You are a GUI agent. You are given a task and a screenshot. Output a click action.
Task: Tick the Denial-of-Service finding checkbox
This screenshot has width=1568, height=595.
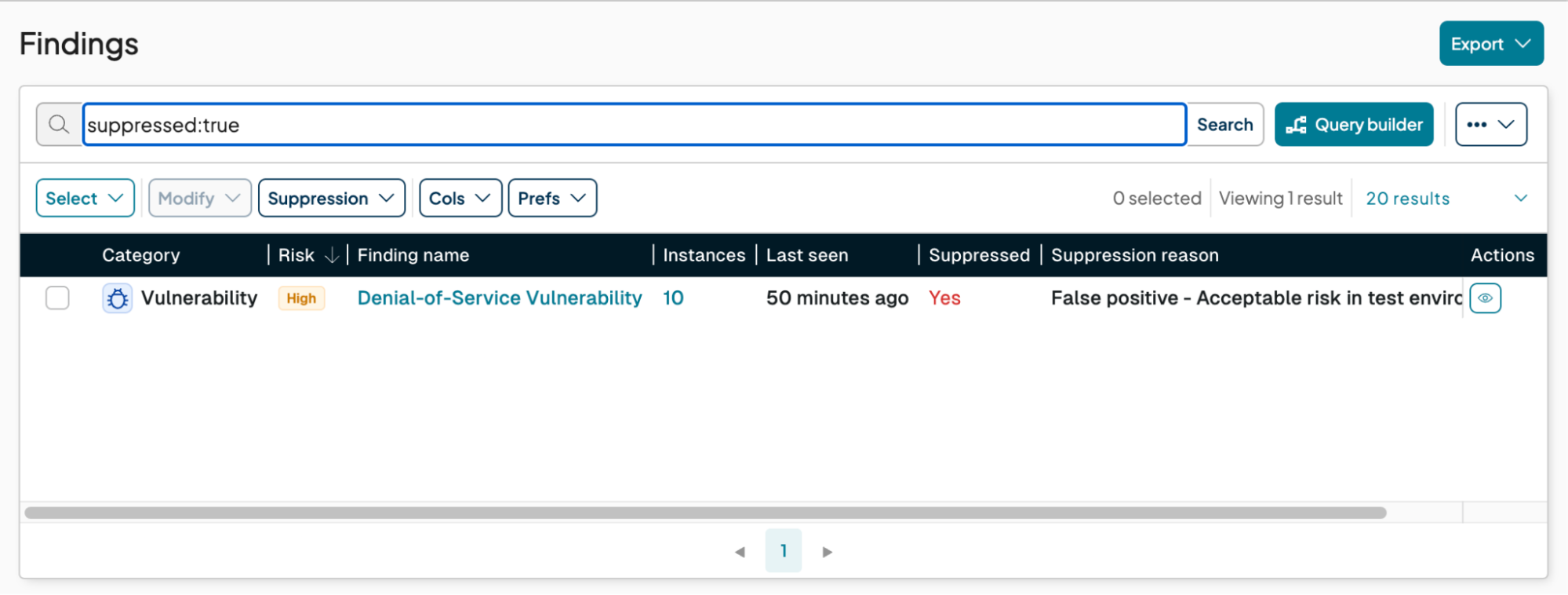[57, 298]
